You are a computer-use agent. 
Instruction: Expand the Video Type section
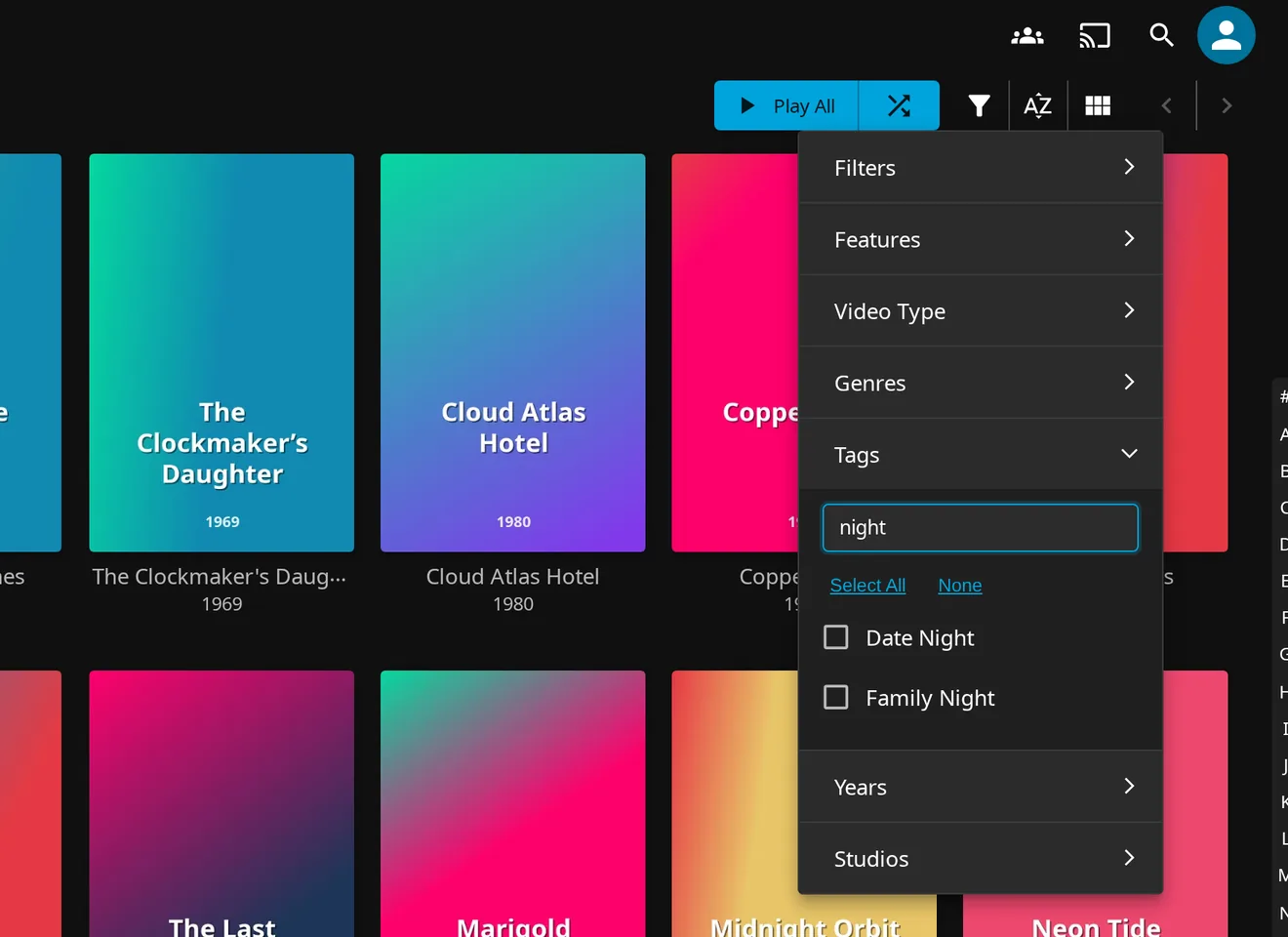[x=981, y=311]
